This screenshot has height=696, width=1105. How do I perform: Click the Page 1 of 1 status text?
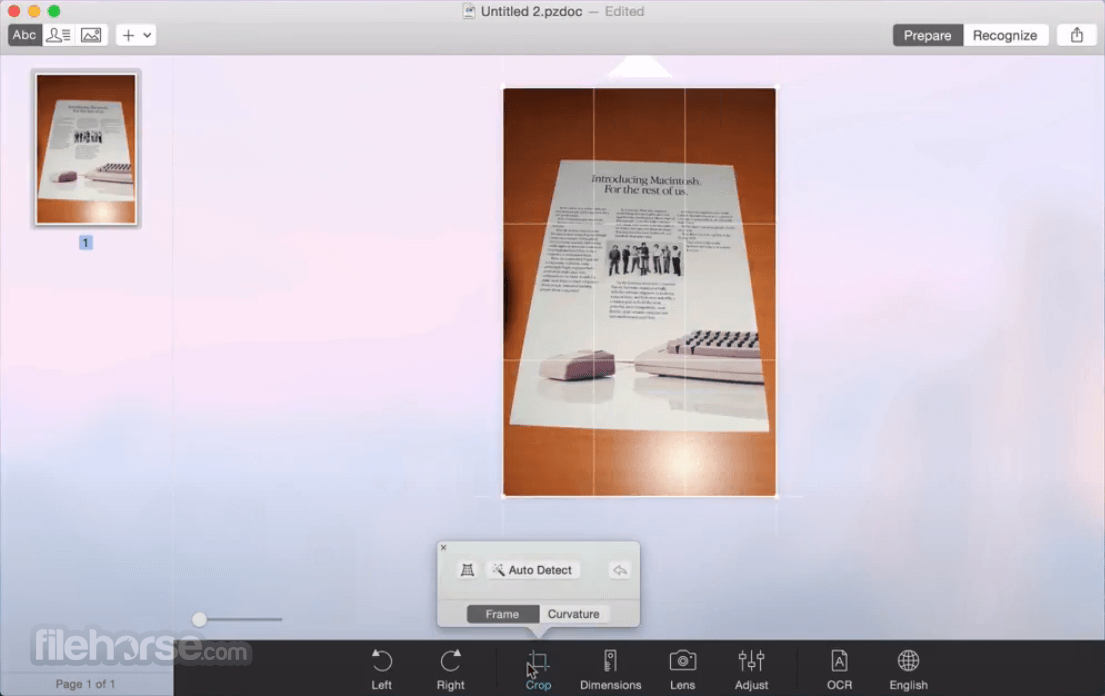tap(85, 684)
